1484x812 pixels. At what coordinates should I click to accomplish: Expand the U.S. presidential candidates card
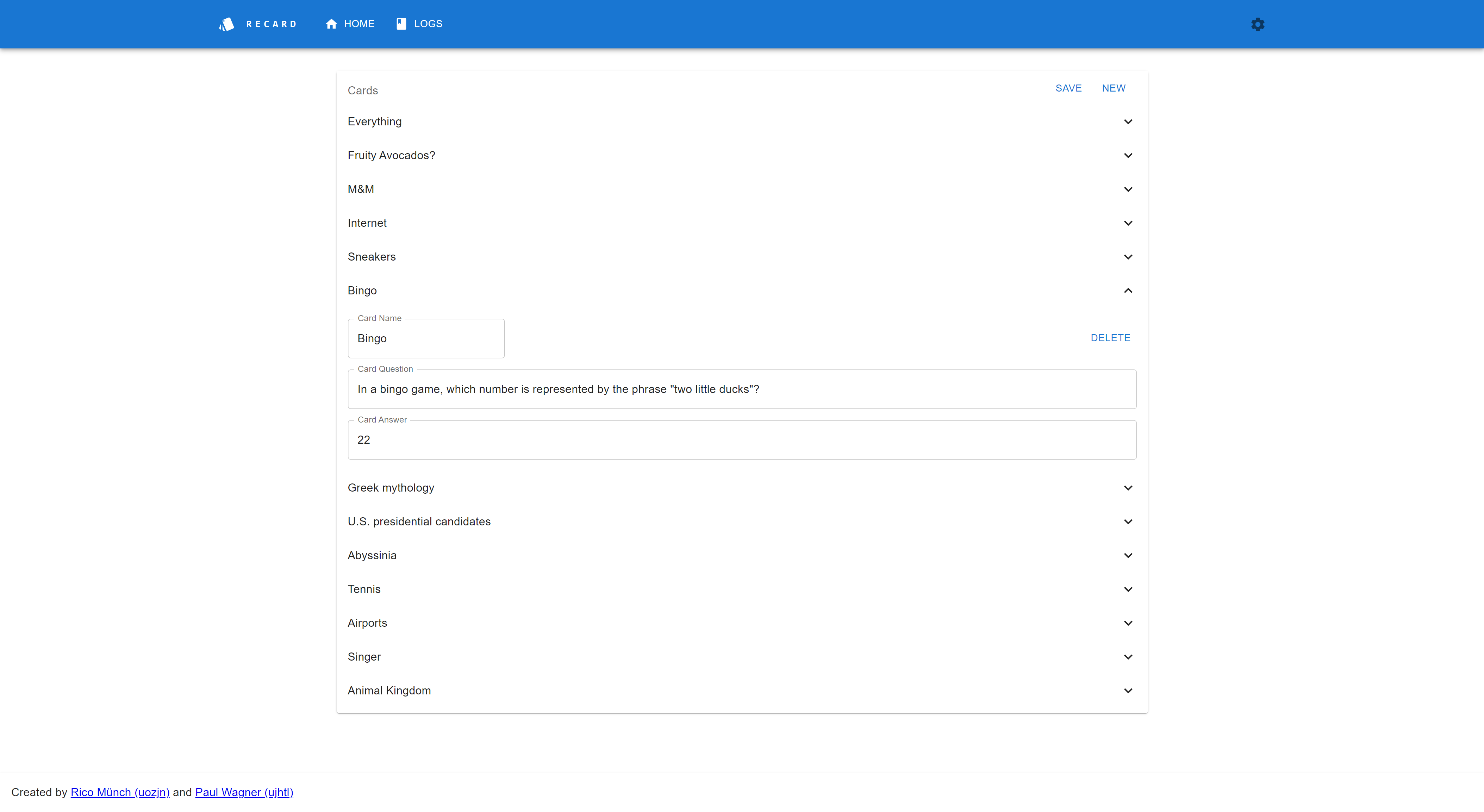click(1128, 521)
